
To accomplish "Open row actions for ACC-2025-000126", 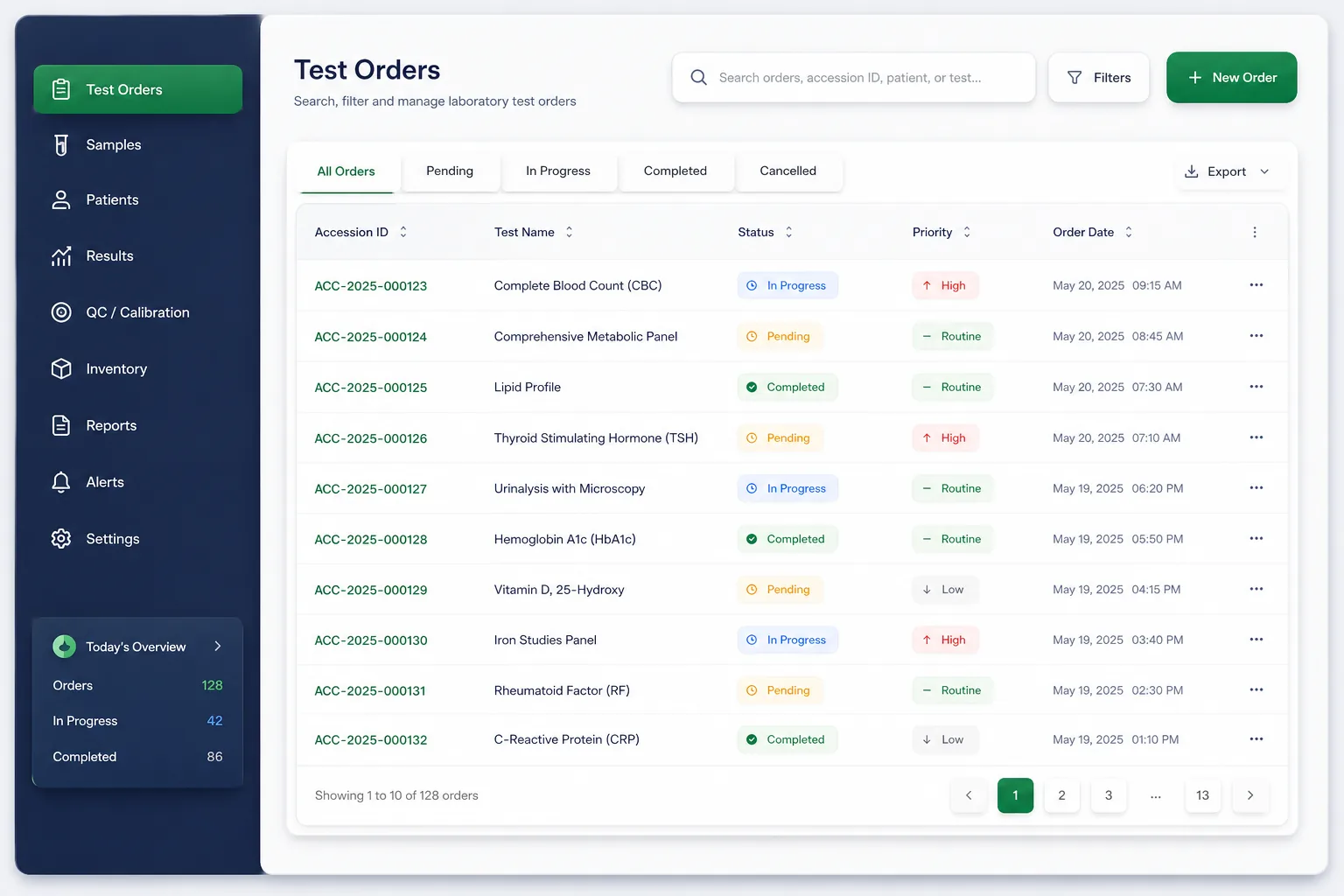I will tap(1256, 437).
